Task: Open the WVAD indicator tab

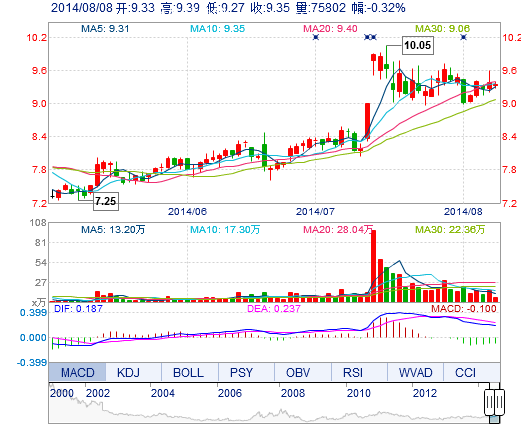Action: pyautogui.click(x=415, y=372)
